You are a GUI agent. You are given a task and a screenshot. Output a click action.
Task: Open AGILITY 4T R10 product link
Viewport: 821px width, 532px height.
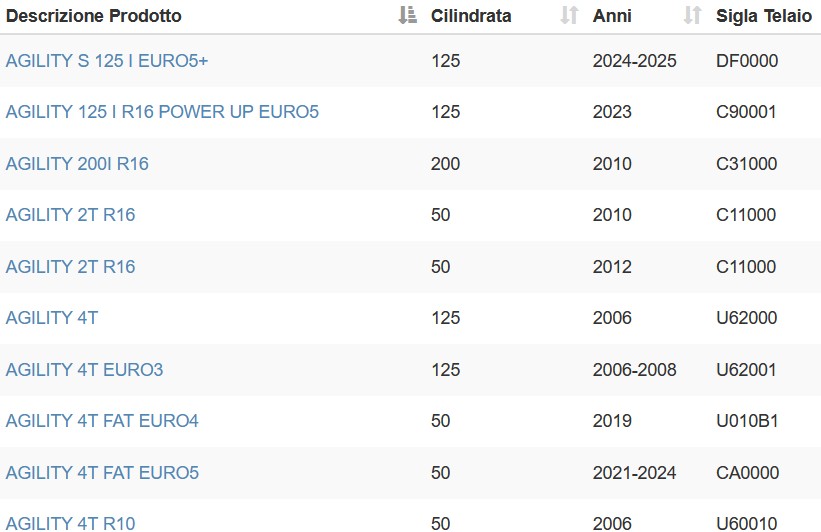click(70, 523)
